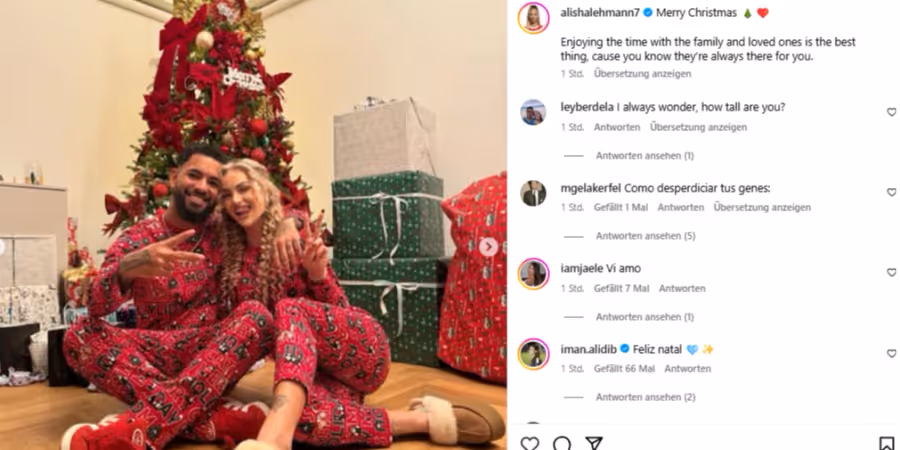Open alishalehmann7 profile picture
The height and width of the screenshot is (450, 900).
pyautogui.click(x=533, y=18)
